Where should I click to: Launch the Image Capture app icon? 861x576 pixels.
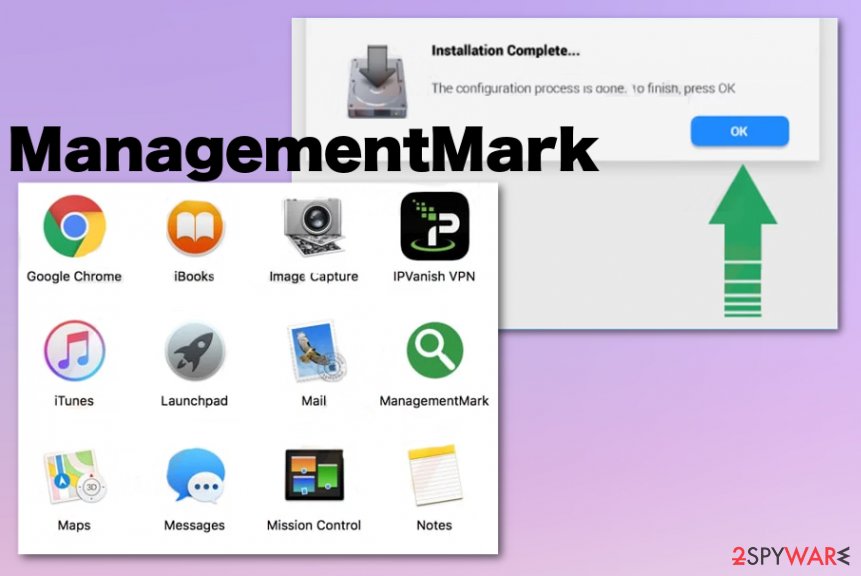tap(314, 227)
